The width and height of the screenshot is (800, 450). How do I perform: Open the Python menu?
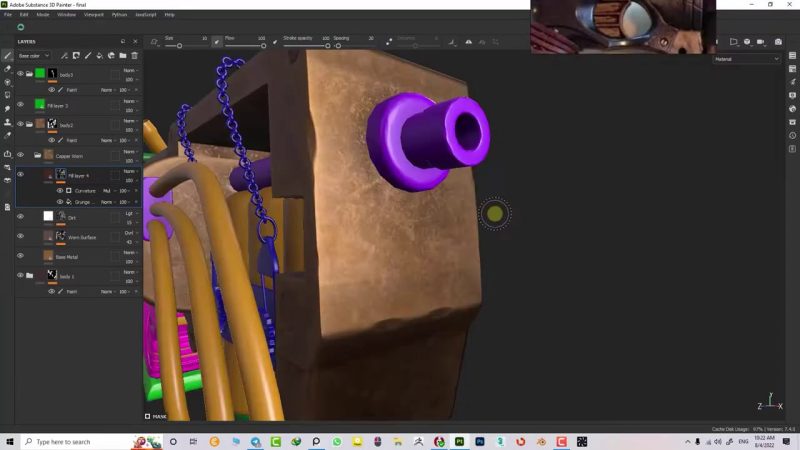pos(119,15)
